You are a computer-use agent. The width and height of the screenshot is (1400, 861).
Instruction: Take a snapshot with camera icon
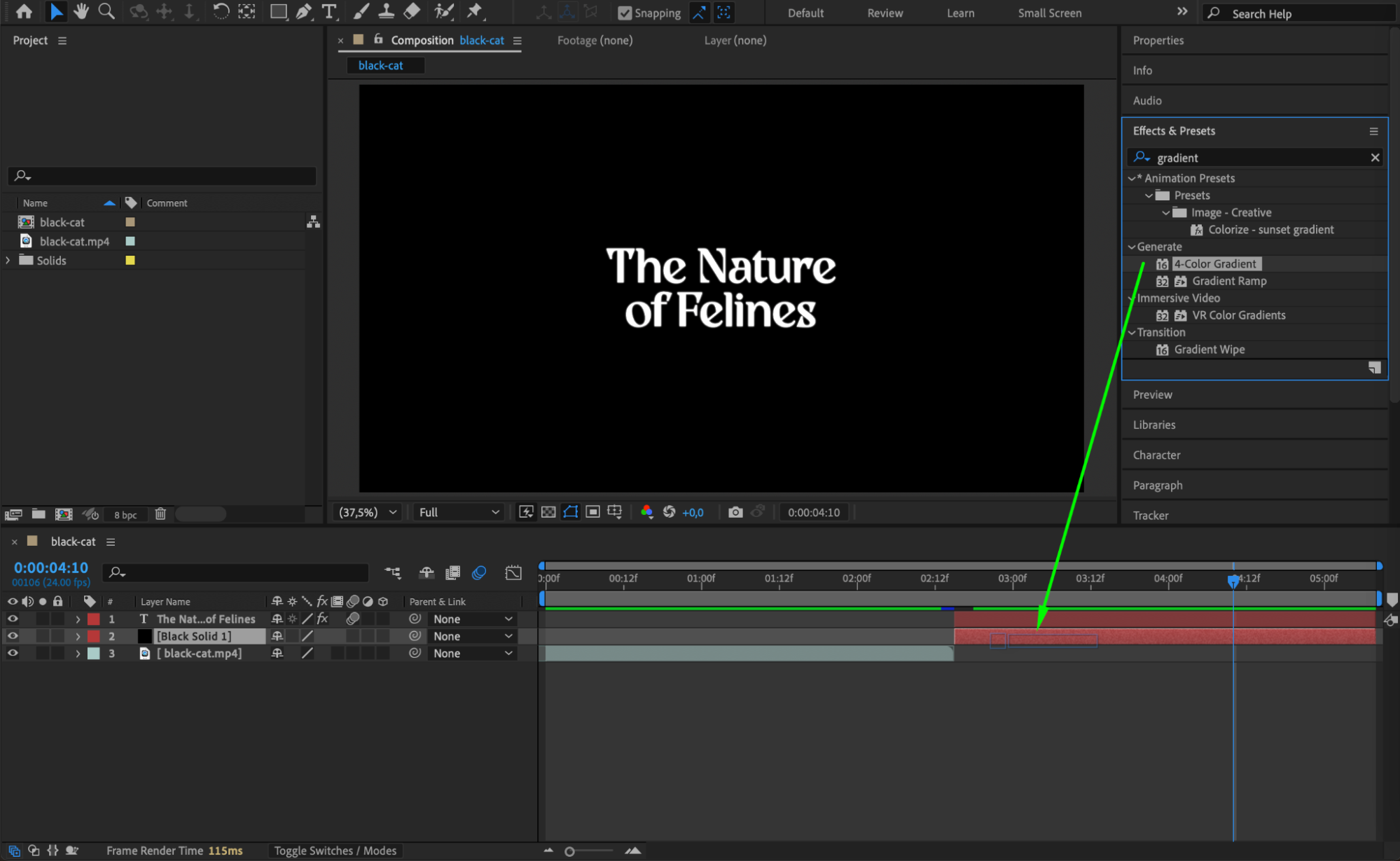pyautogui.click(x=735, y=512)
